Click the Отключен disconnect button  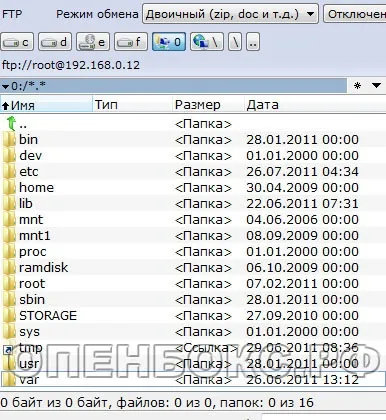(x=355, y=14)
